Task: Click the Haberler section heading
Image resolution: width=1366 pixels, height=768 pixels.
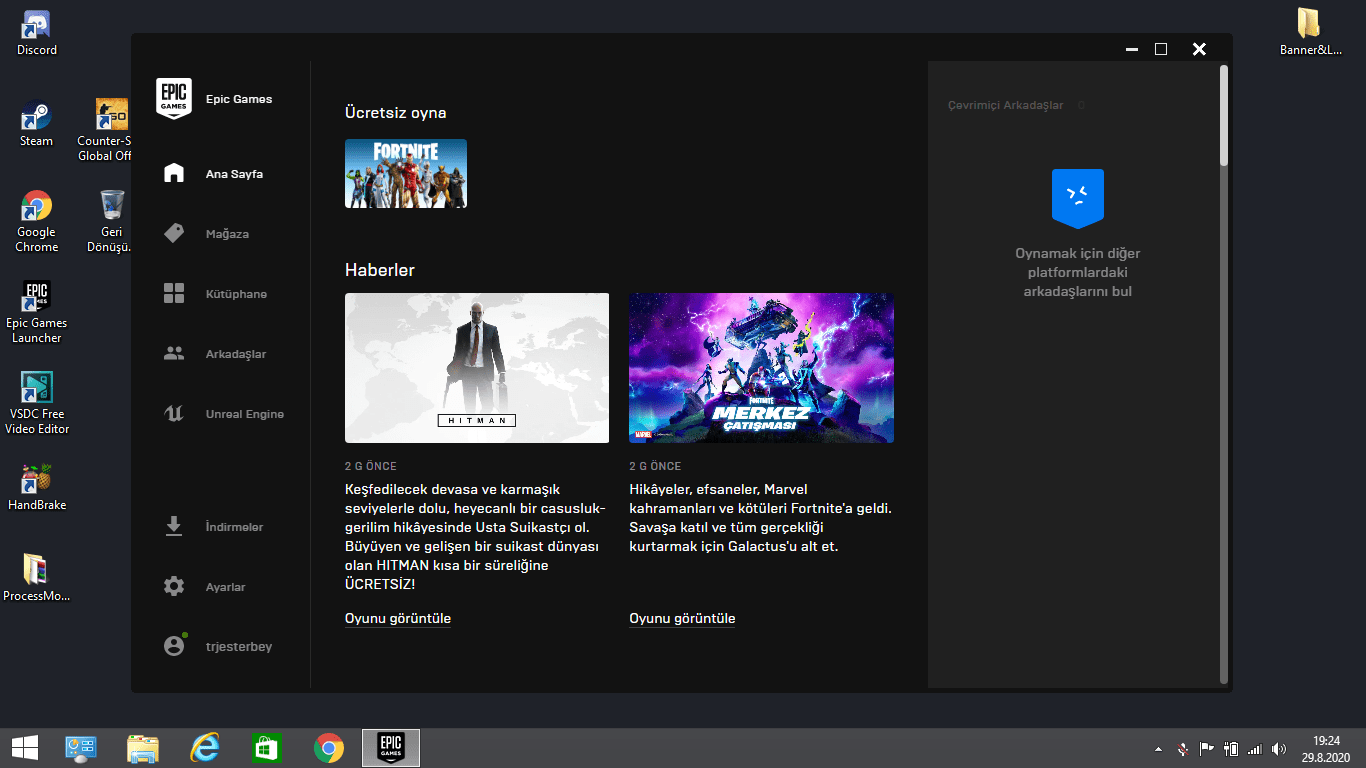Action: 380,270
